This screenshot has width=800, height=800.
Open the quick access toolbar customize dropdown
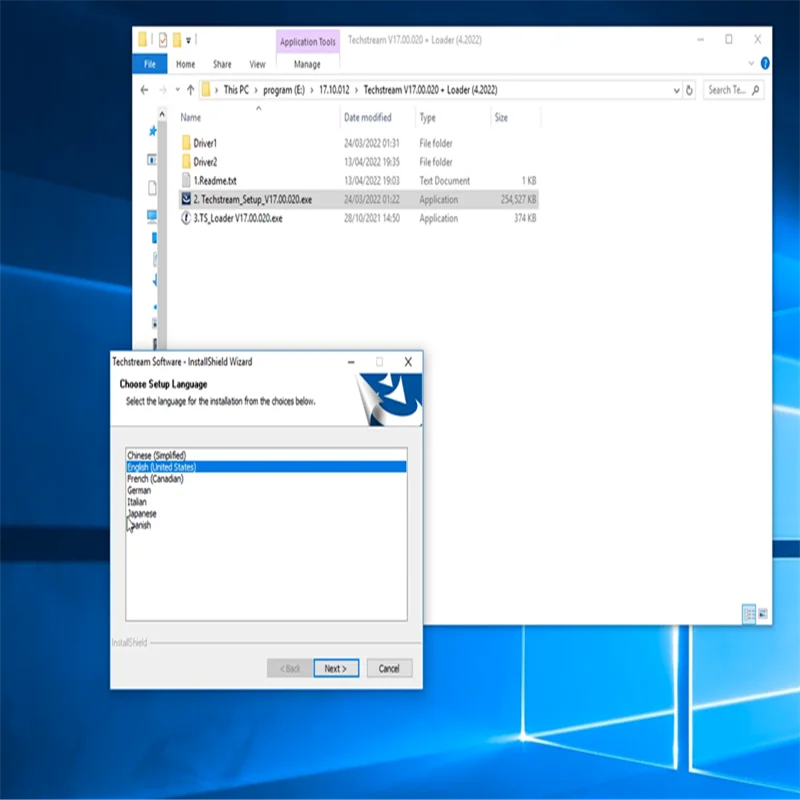188,40
